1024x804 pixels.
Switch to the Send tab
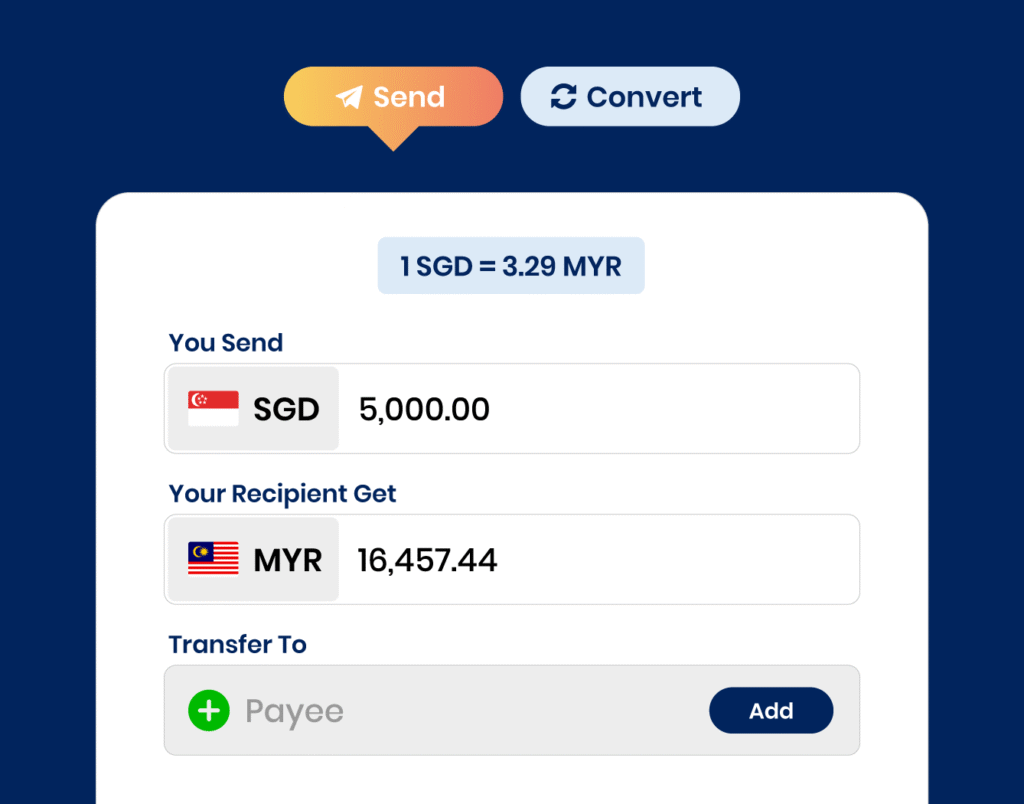pos(393,97)
